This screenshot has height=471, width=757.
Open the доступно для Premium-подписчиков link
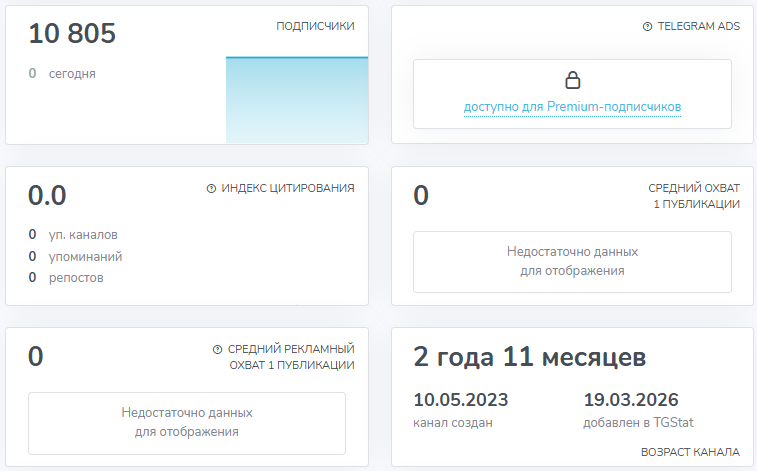[x=572, y=107]
